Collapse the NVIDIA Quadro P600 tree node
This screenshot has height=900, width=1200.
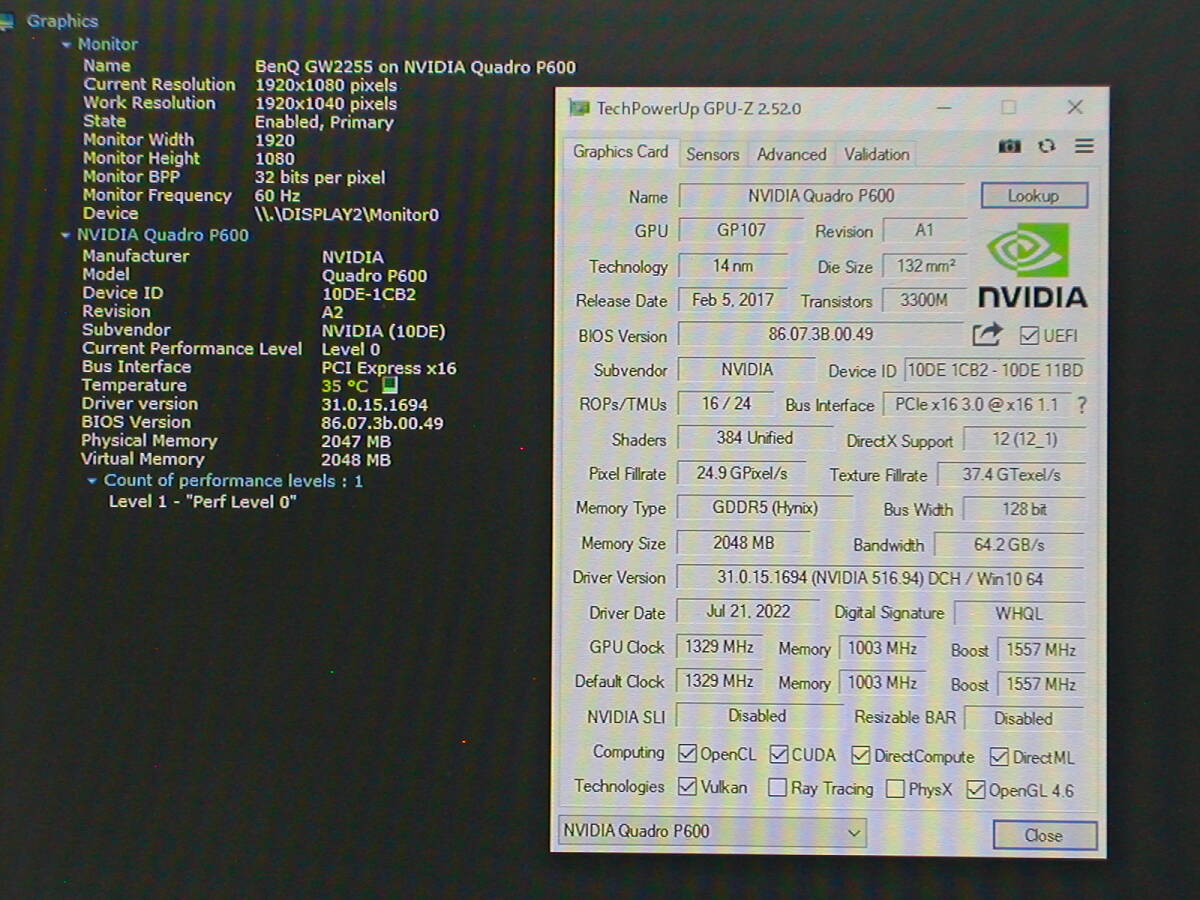[x=66, y=236]
